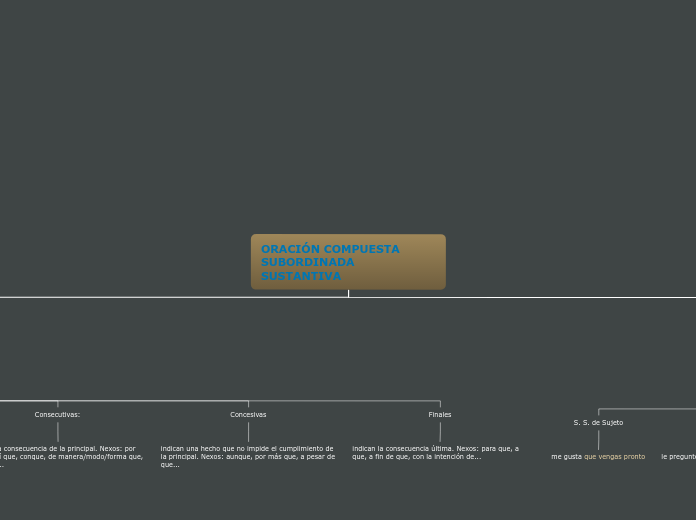Image resolution: width=696 pixels, height=520 pixels.
Task: Select the central node ORACIÓN COMPUESTA SUBORDINADA SUSTANTIVA
Action: (348, 262)
